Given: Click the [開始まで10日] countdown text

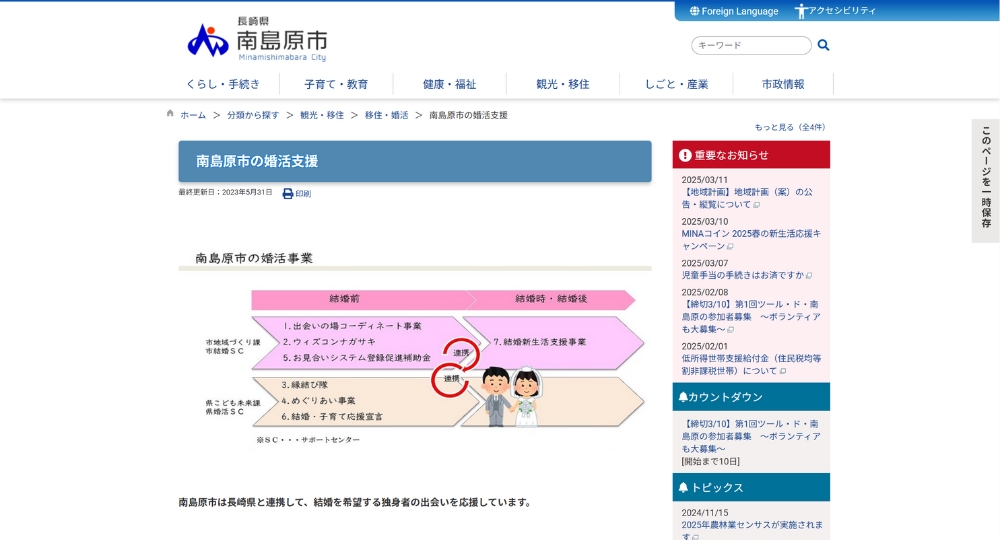Looking at the screenshot, I should (710, 462).
